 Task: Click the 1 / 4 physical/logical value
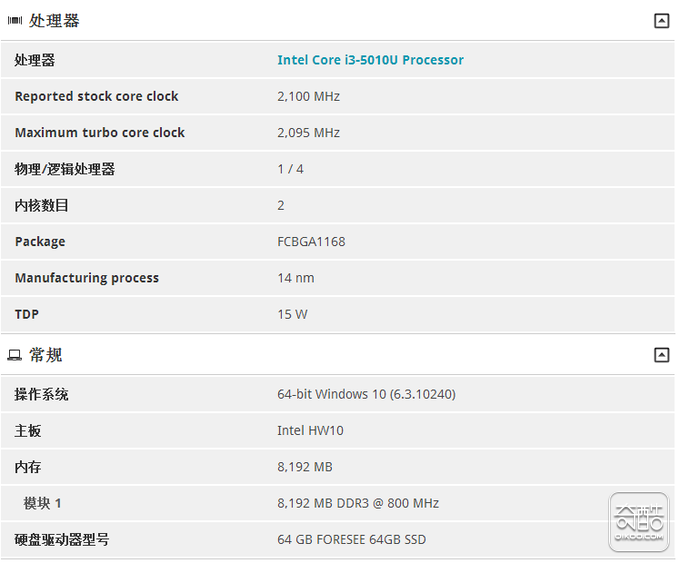tap(290, 169)
